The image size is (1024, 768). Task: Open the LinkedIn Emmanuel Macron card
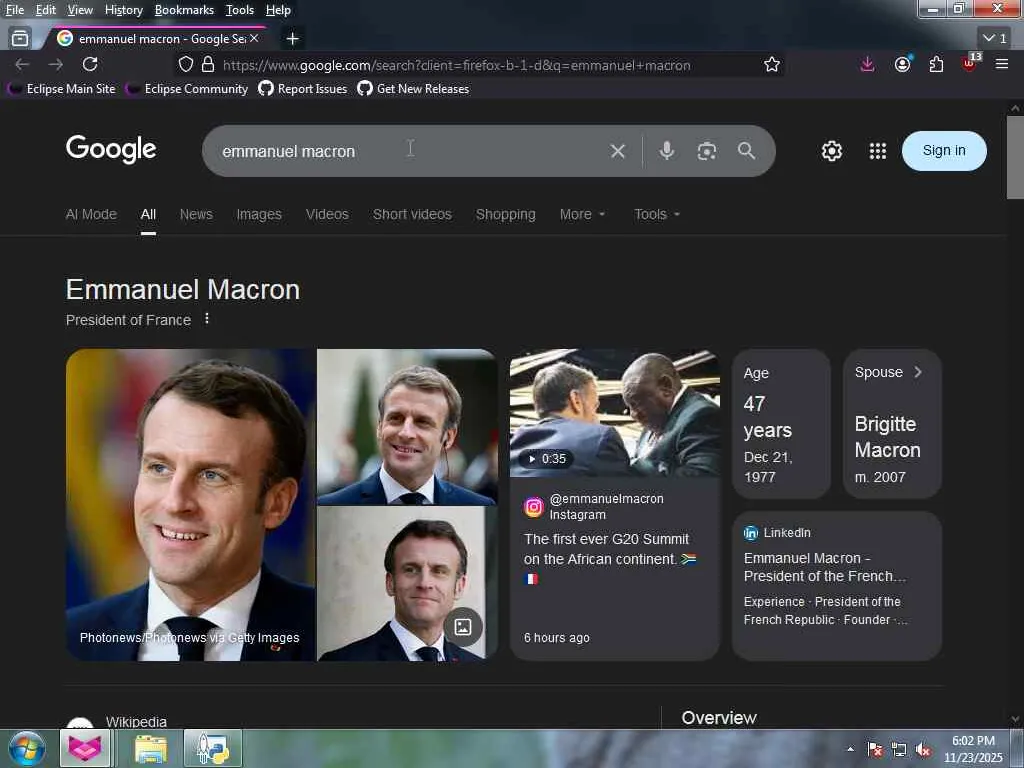tap(837, 585)
